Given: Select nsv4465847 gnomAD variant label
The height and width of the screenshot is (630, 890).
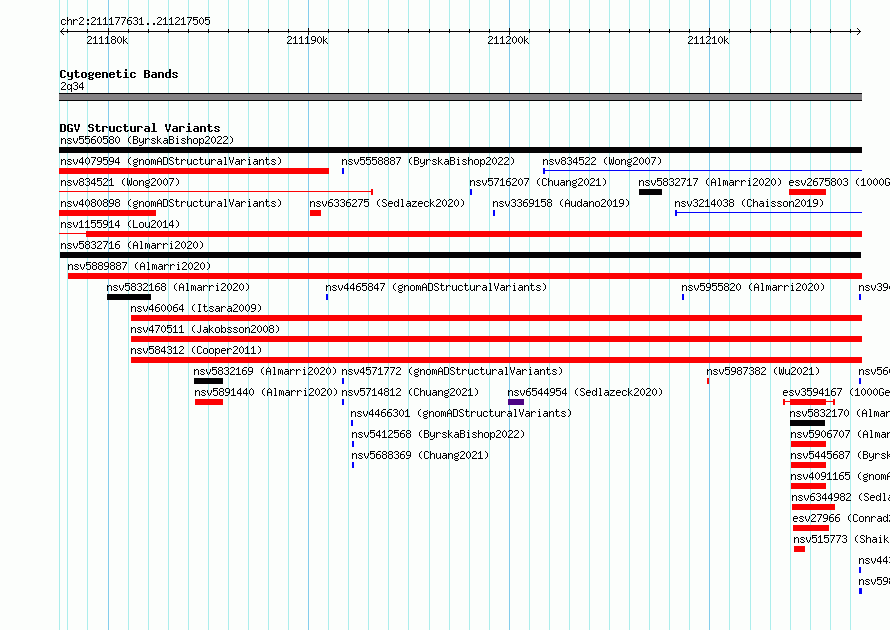Looking at the screenshot, I should pyautogui.click(x=436, y=287).
